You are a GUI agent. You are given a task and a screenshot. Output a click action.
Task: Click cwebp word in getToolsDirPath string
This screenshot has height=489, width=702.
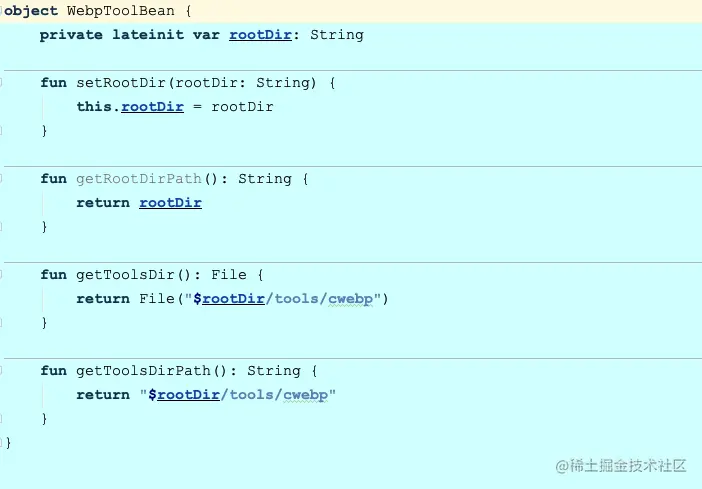(x=306, y=395)
